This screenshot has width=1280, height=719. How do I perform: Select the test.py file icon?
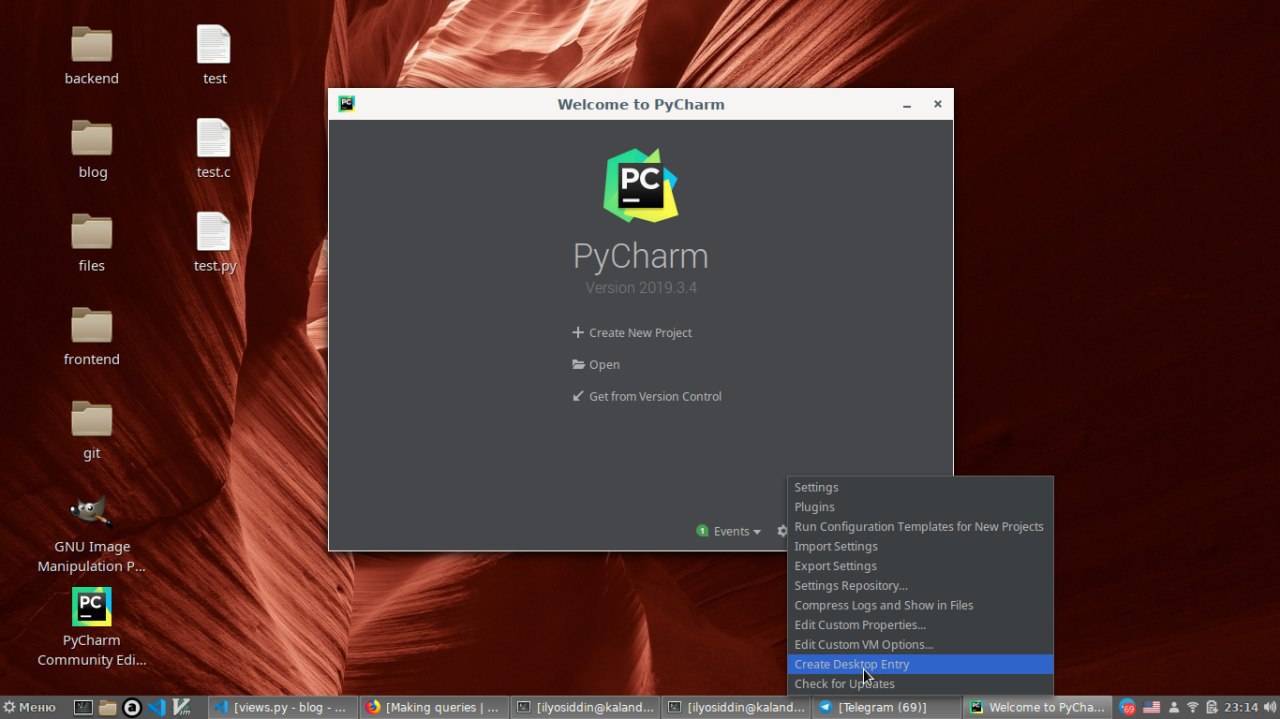click(x=213, y=232)
